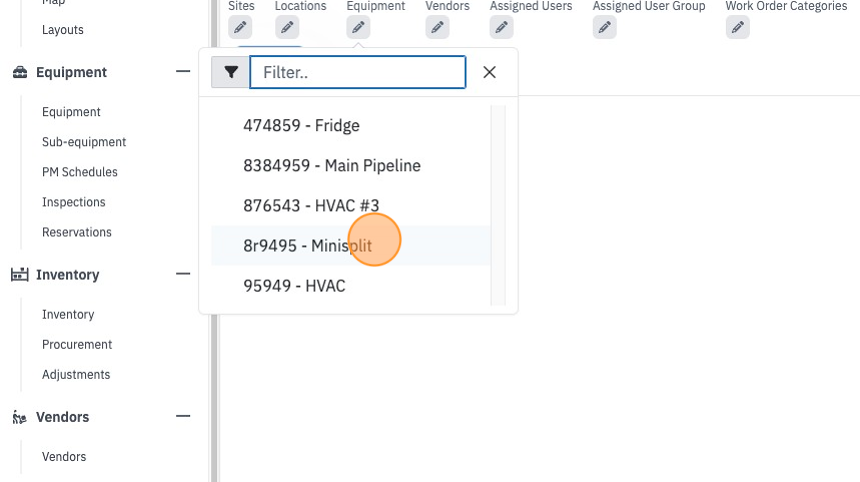Edit Assigned Users with pencil icon
This screenshot has height=482, width=860.
501,27
